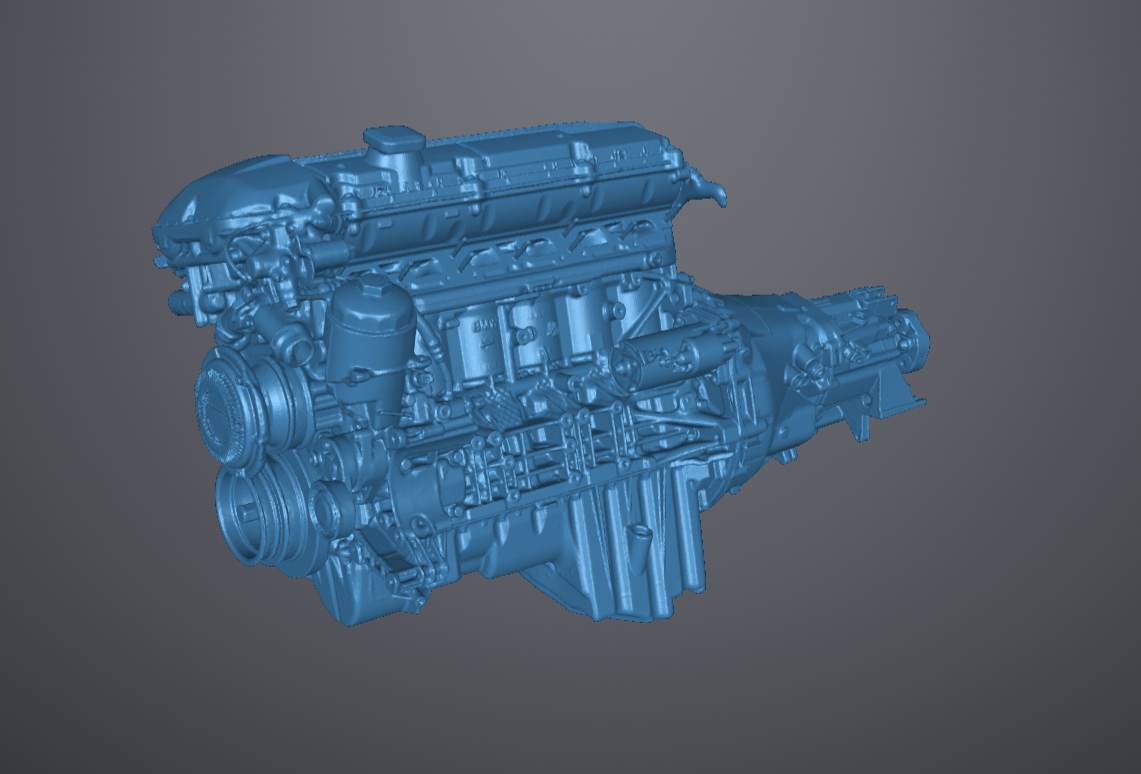Click the center of the valve cover
This screenshot has width=1141, height=774.
(520, 180)
